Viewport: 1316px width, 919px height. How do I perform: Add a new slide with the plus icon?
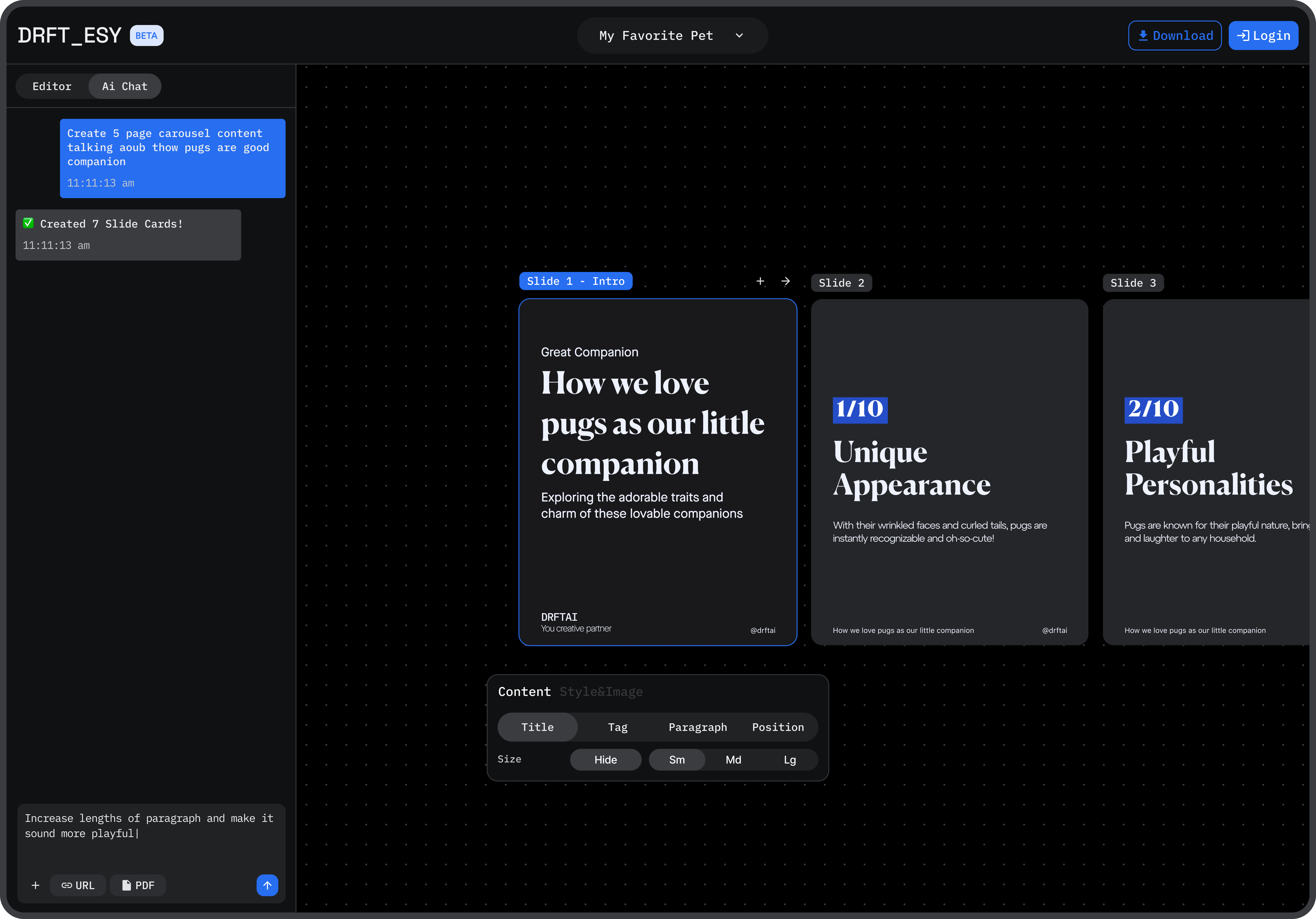(761, 281)
